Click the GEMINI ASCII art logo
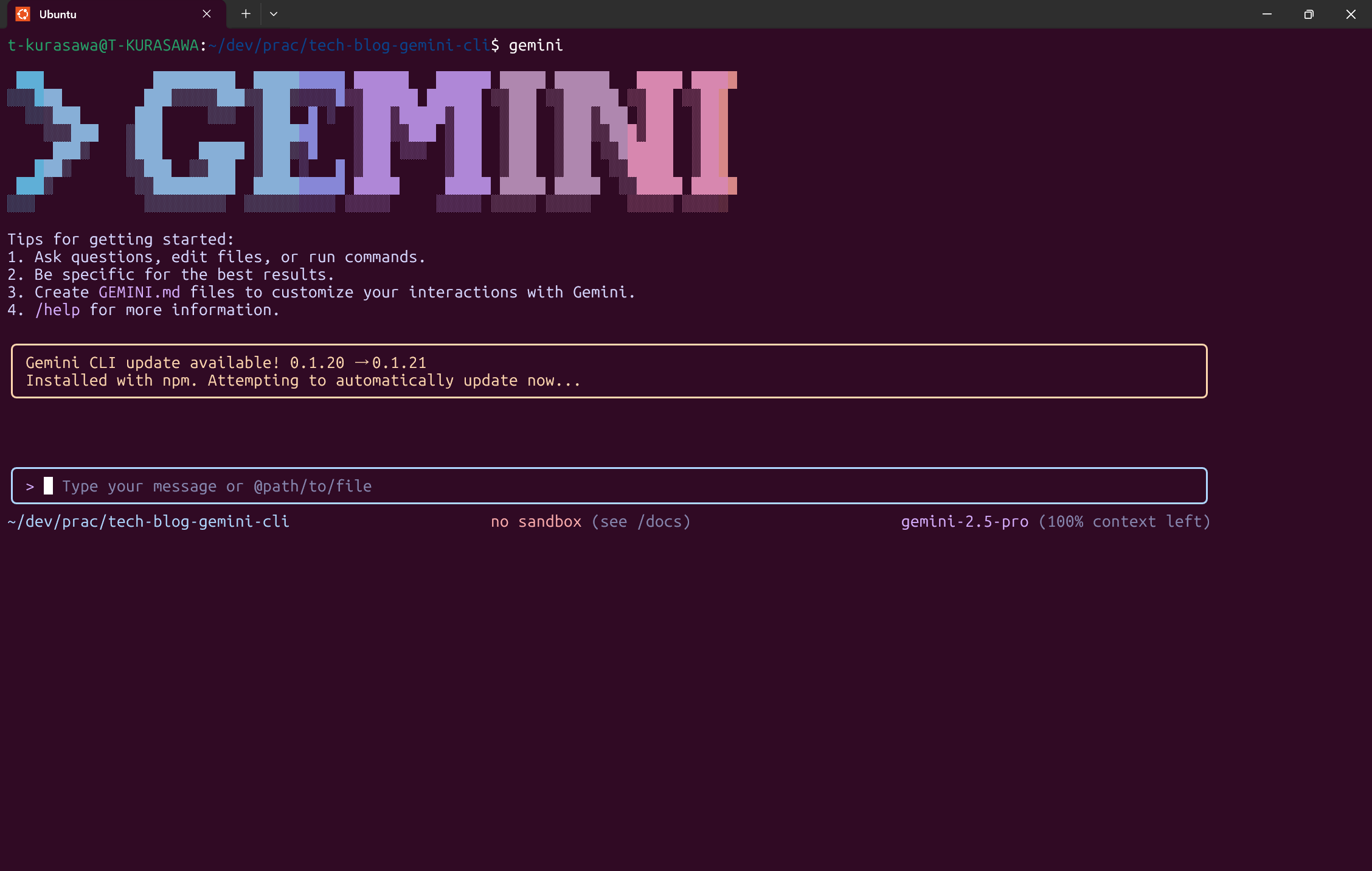Viewport: 1372px width, 871px height. (371, 141)
